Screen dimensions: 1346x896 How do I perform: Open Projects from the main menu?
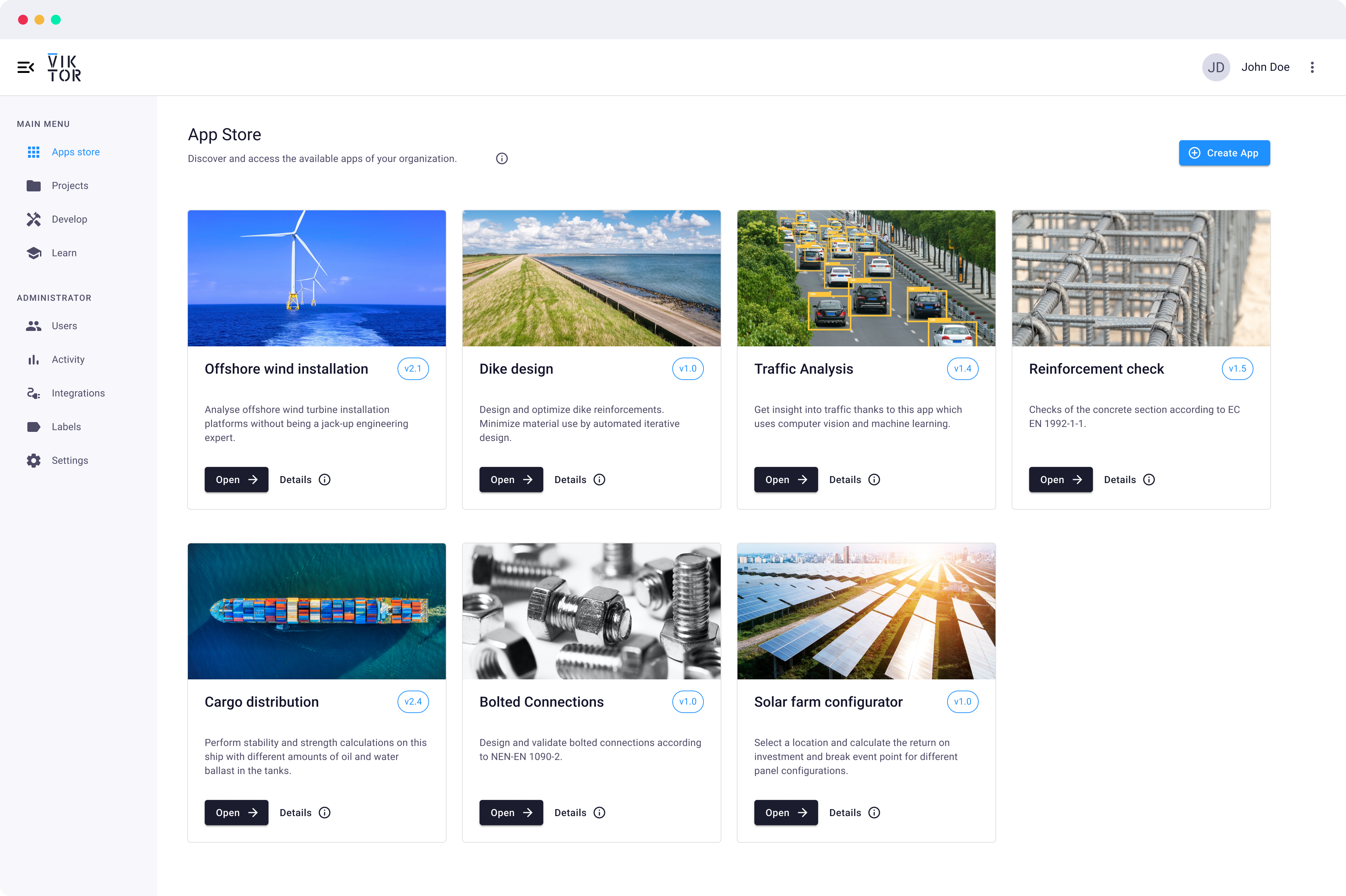click(x=70, y=186)
